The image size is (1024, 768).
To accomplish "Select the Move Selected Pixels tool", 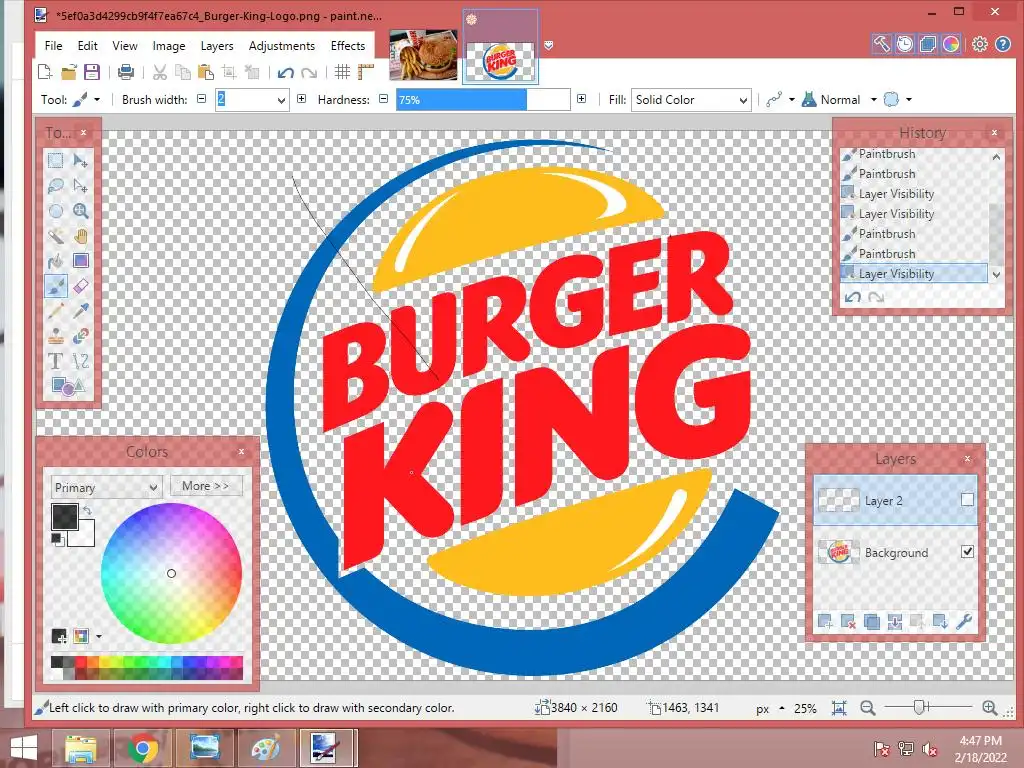I will click(80, 160).
